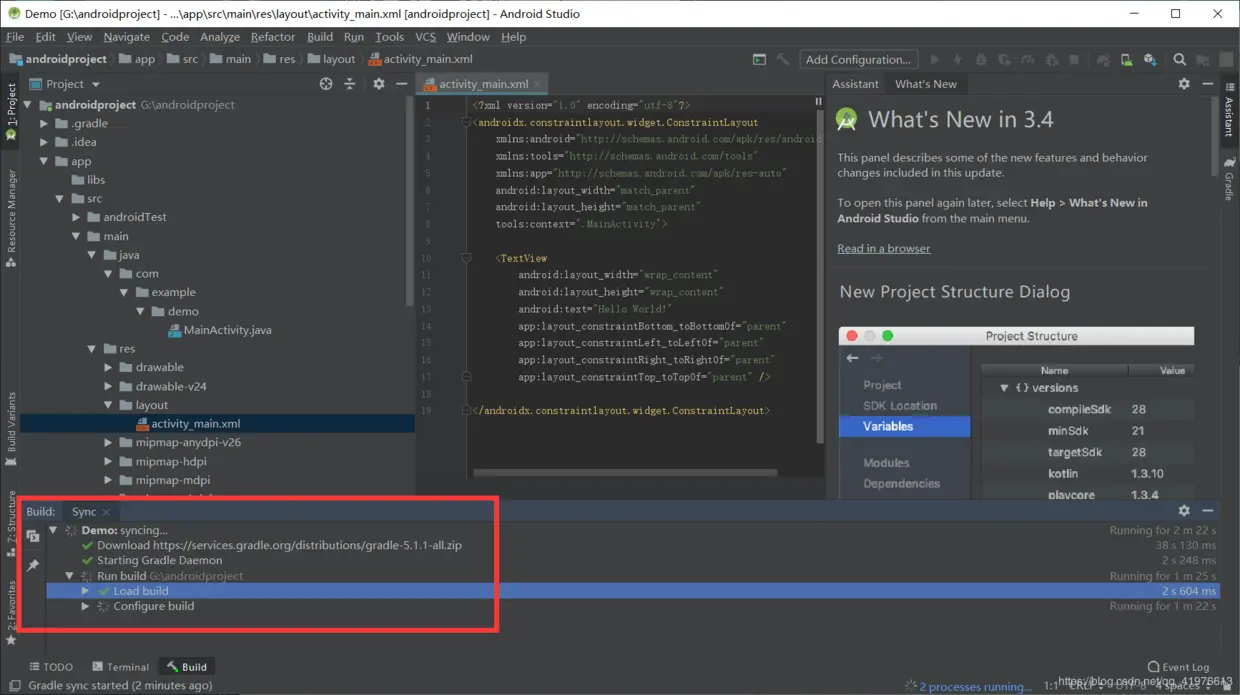
Task: Click the Debug bug icon in toolbar
Action: tap(980, 60)
